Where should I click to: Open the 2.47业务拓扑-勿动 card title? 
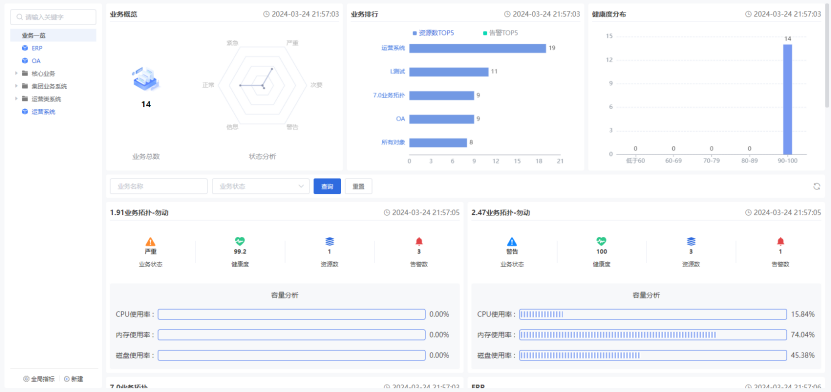tap(501, 212)
